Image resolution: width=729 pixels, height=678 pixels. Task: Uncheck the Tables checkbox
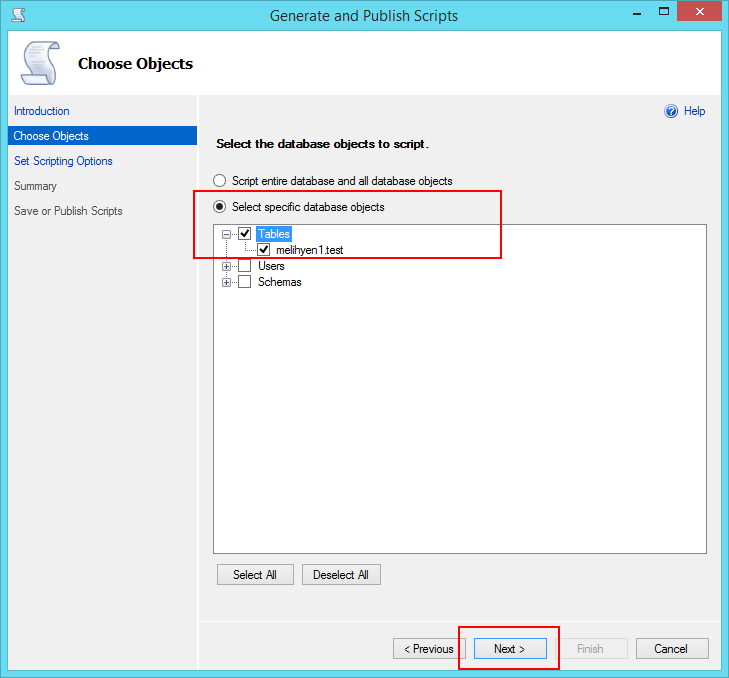point(245,234)
